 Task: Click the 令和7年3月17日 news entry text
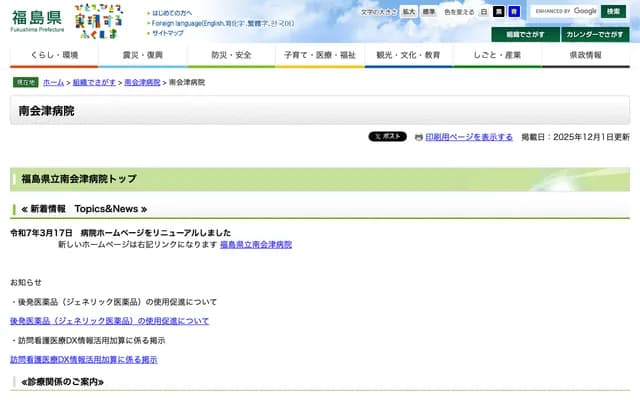[x=120, y=233]
